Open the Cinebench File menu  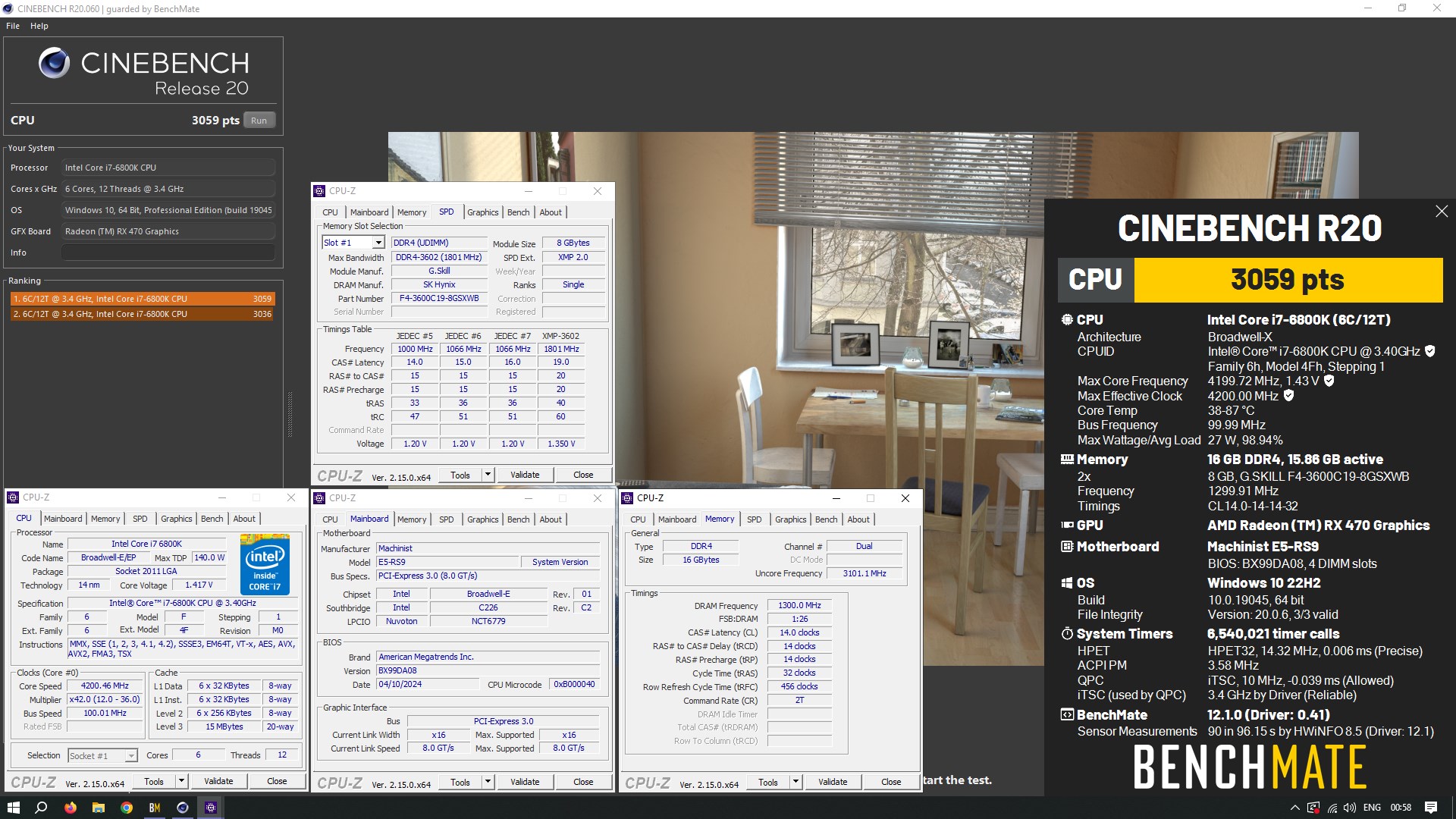(x=13, y=26)
